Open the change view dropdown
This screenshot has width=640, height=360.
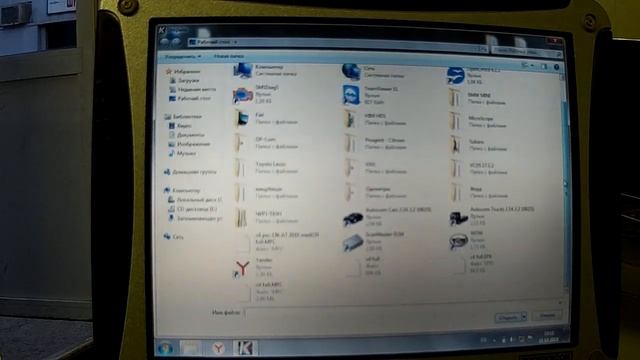(533, 66)
